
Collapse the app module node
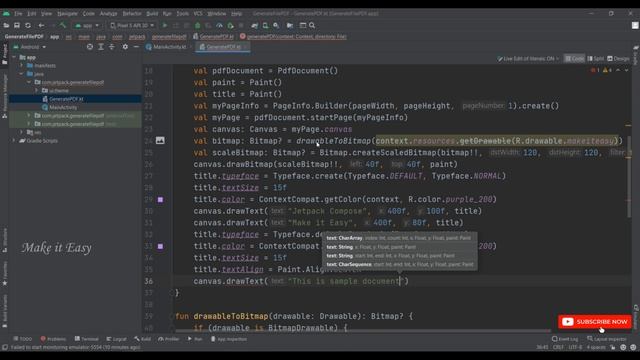14,57
